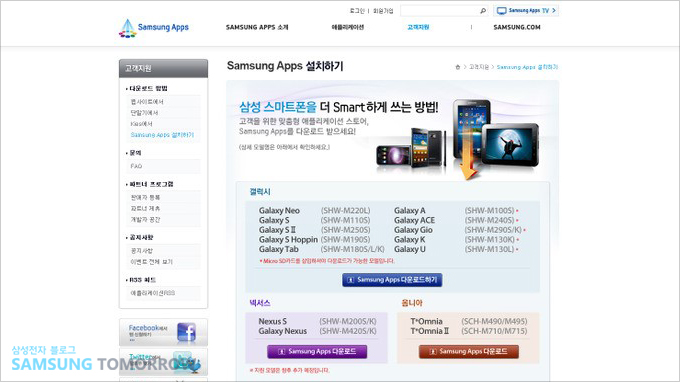
Task: Open the 고객지원 top menu item
Action: coord(418,27)
